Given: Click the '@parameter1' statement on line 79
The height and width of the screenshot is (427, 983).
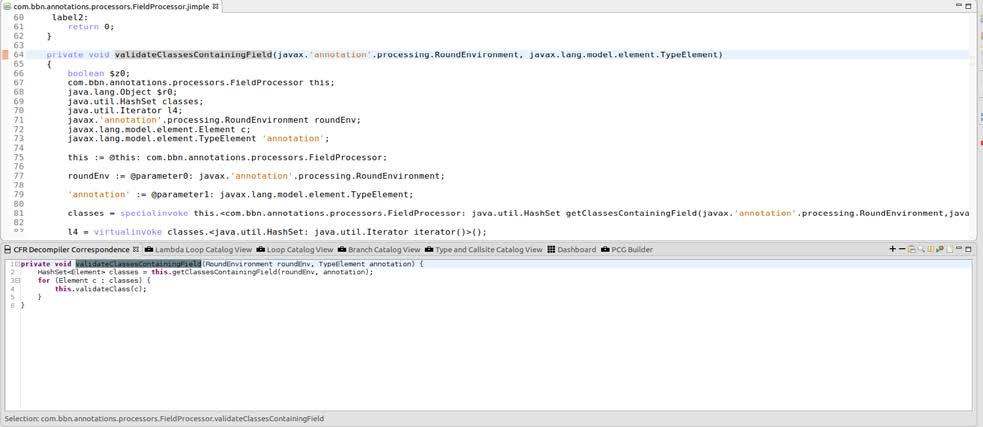Looking at the screenshot, I should [x=241, y=195].
